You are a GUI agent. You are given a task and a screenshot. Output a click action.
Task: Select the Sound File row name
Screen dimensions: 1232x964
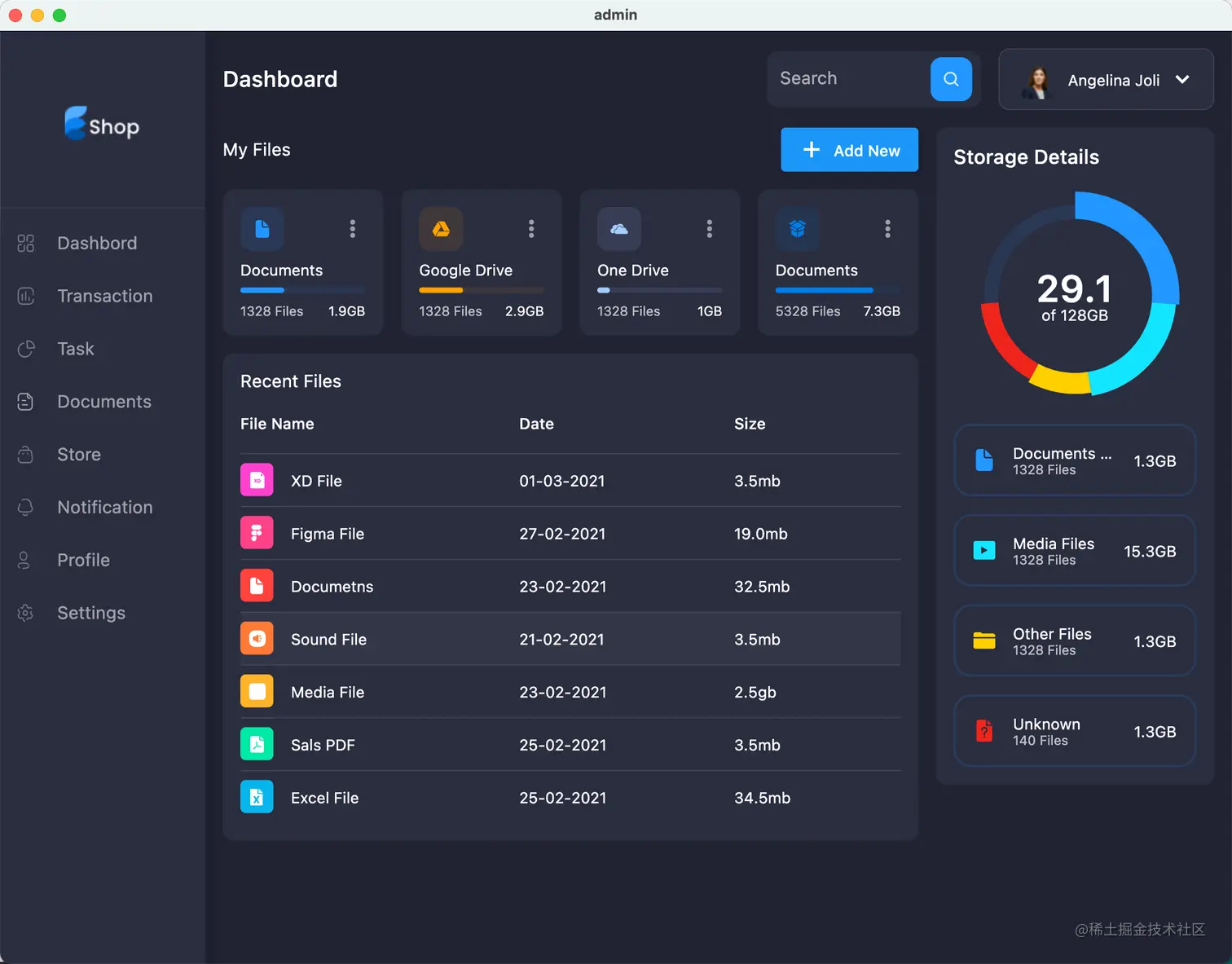pyautogui.click(x=328, y=640)
